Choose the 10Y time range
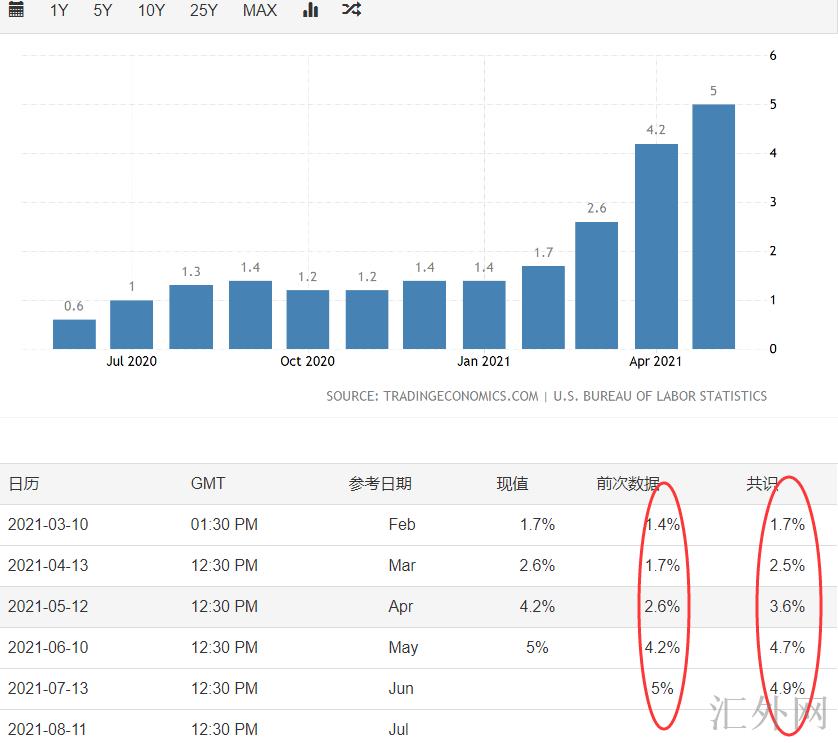838x743 pixels. pyautogui.click(x=151, y=10)
